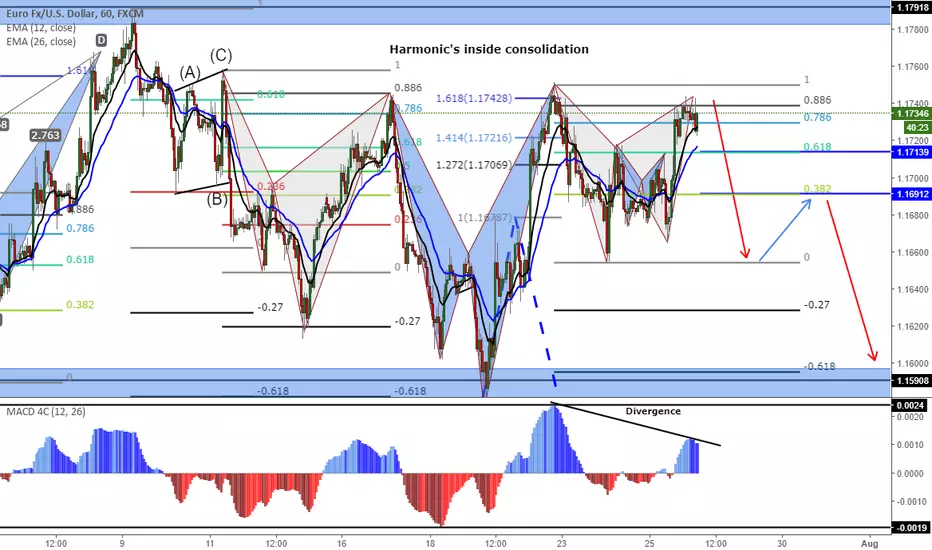Select the 'Harmonic's inside consolidation' text annotation

click(489, 49)
